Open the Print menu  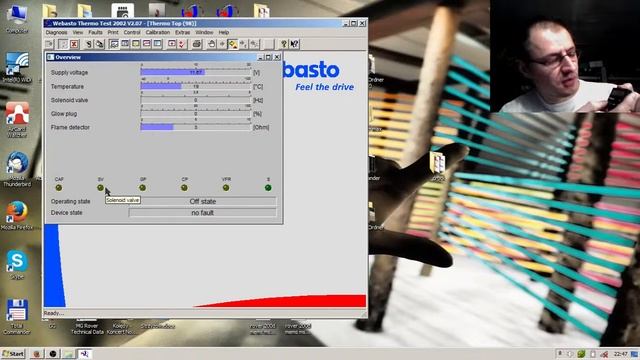tap(113, 32)
